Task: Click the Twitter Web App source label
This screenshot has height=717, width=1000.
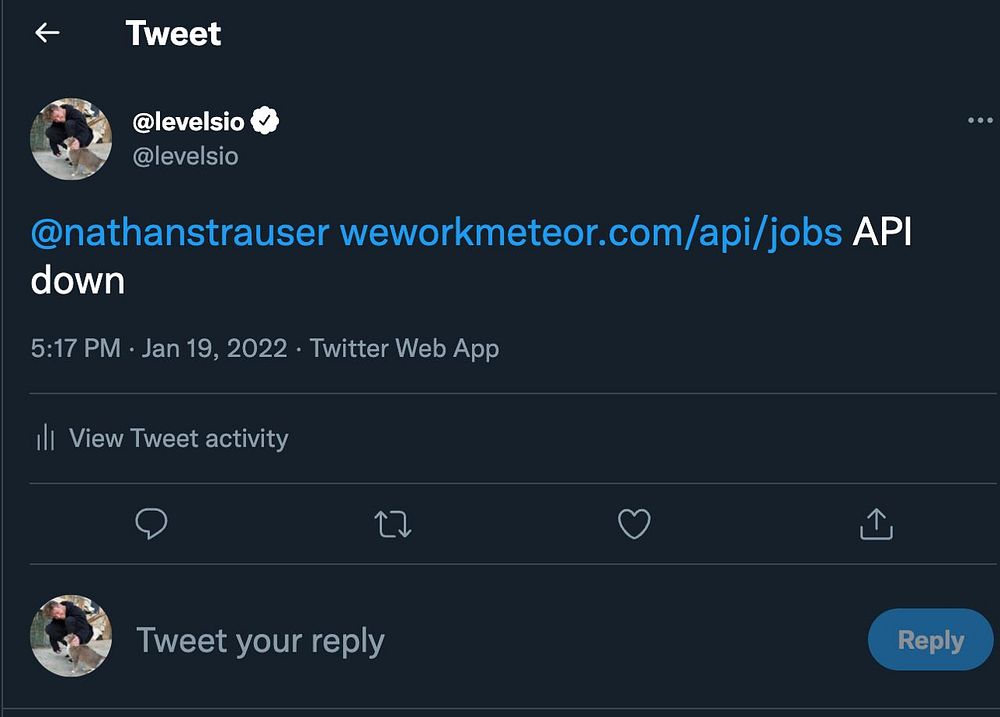Action: coord(404,349)
